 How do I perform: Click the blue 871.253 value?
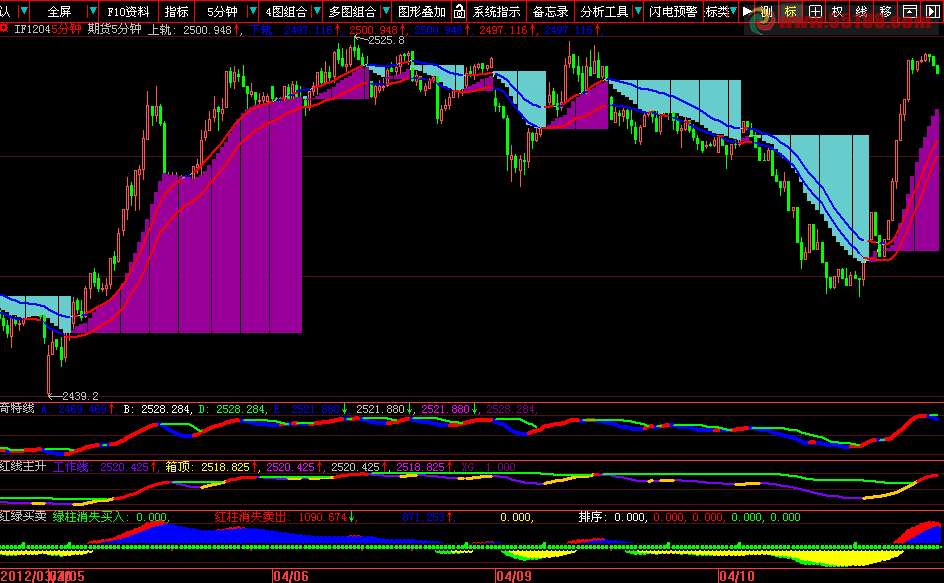(423, 517)
